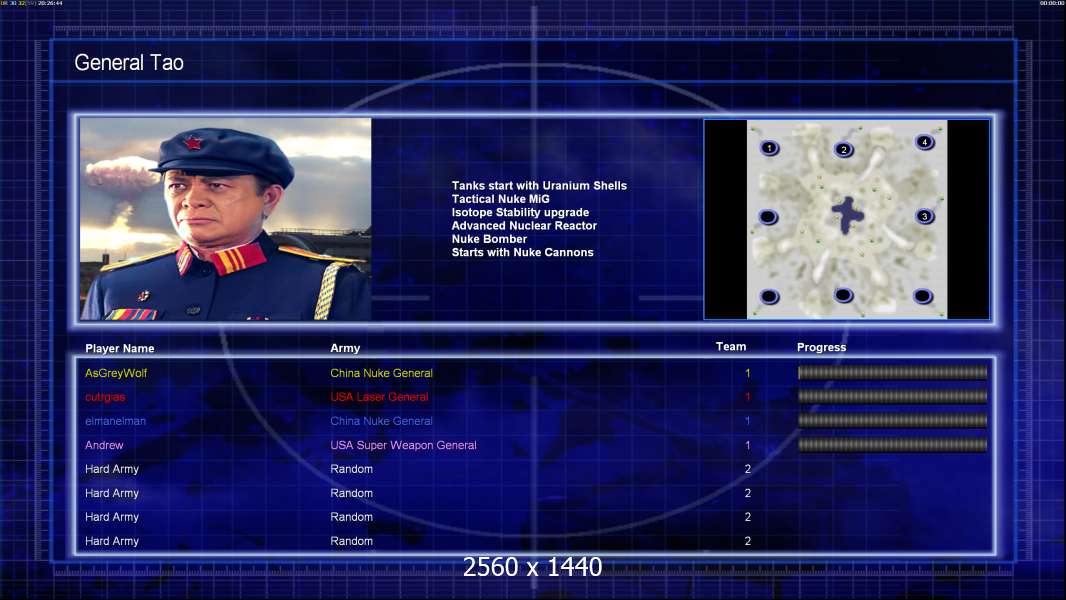The image size is (1066, 600).
Task: Pick the unnumbered bottom-right minimap start spot
Action: coord(923,296)
